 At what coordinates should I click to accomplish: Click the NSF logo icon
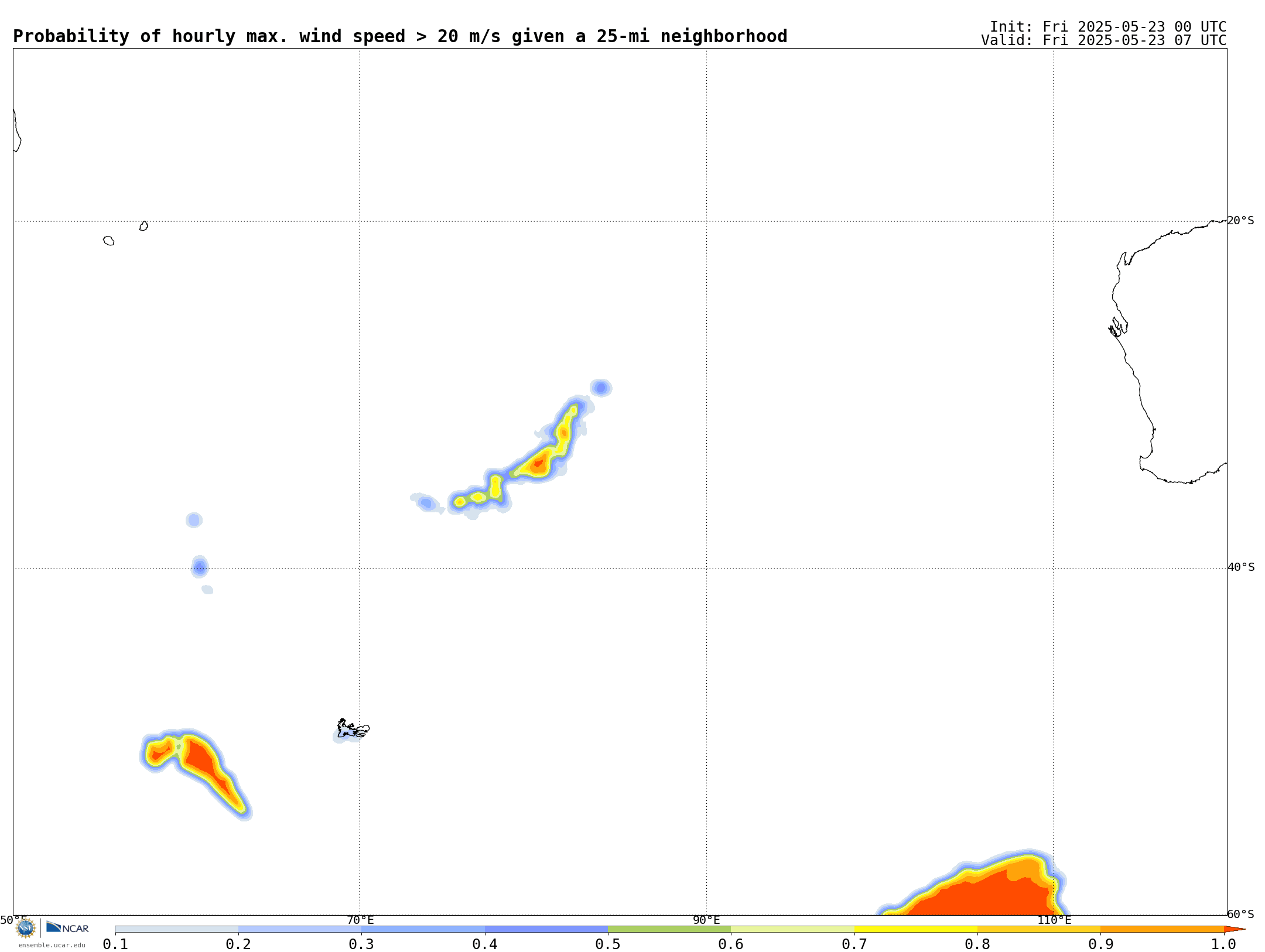25,928
